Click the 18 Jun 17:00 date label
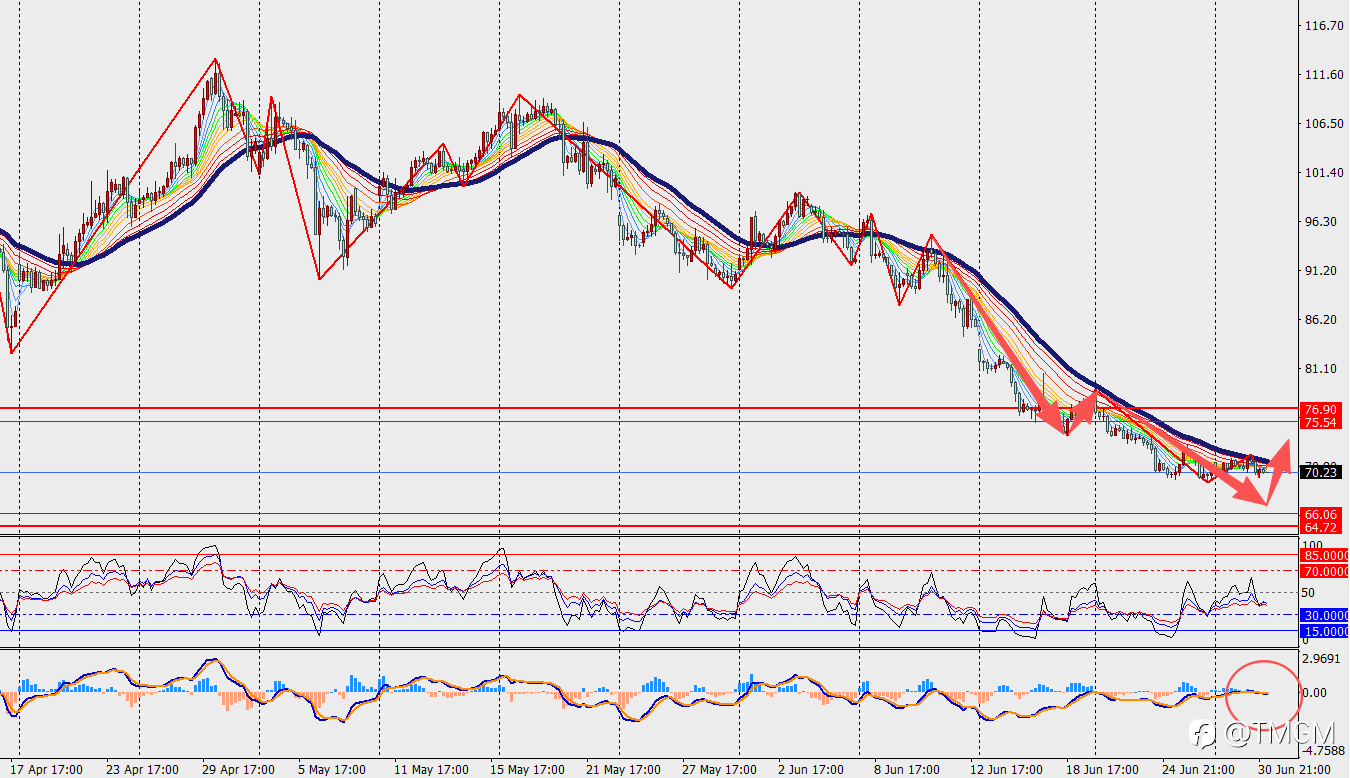Viewport: 1350px width, 778px height. (x=1102, y=769)
